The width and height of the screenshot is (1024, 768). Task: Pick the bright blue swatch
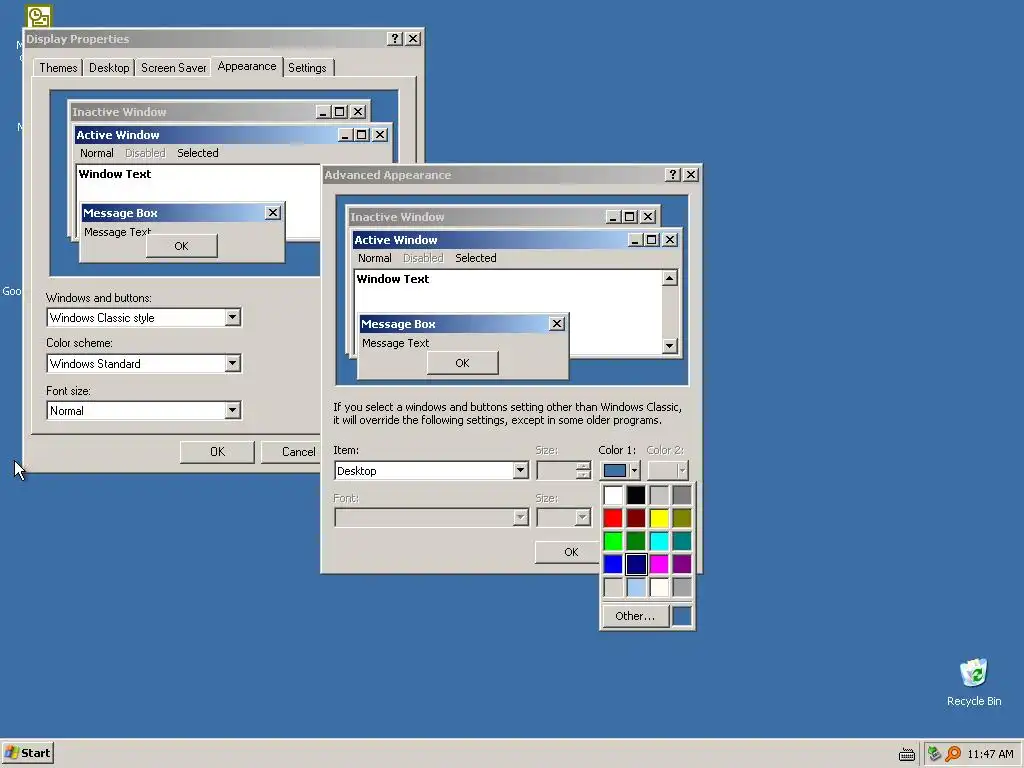(613, 564)
